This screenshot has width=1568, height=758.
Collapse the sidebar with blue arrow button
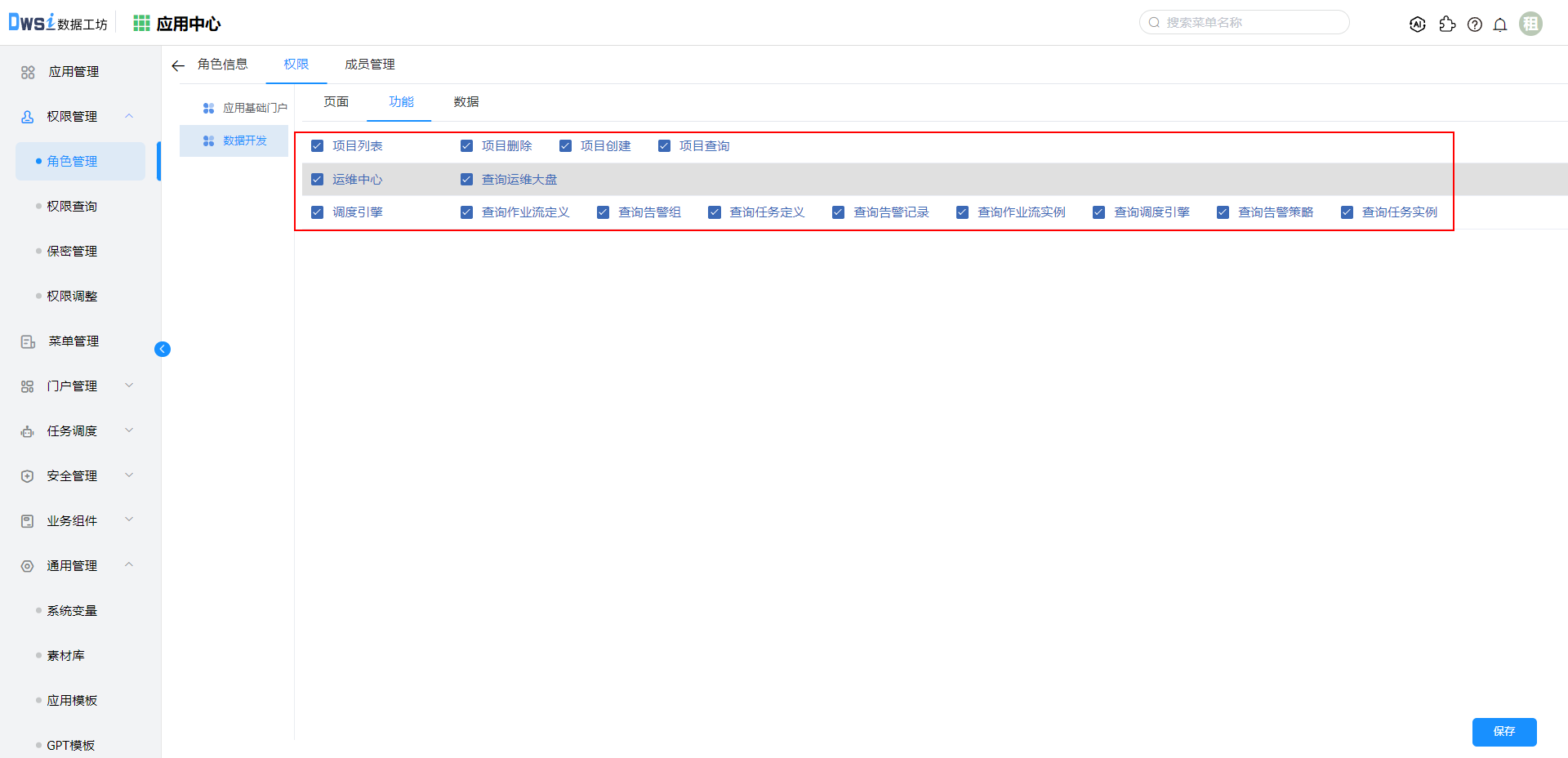(163, 350)
